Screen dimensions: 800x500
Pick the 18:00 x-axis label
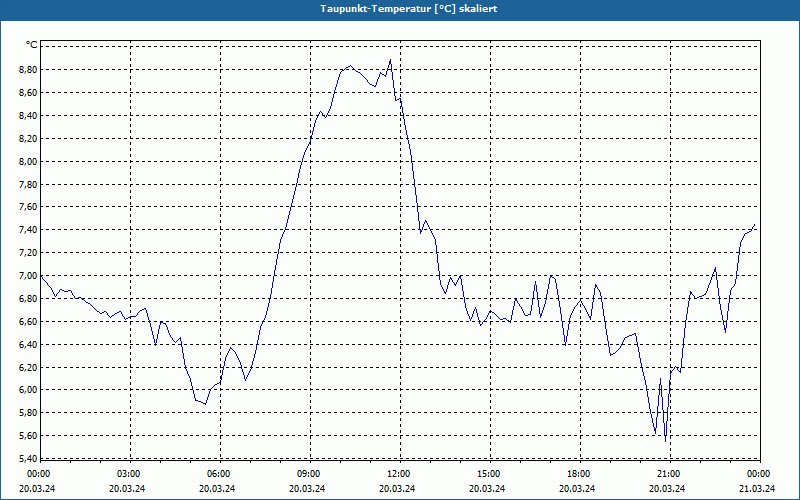[580, 473]
